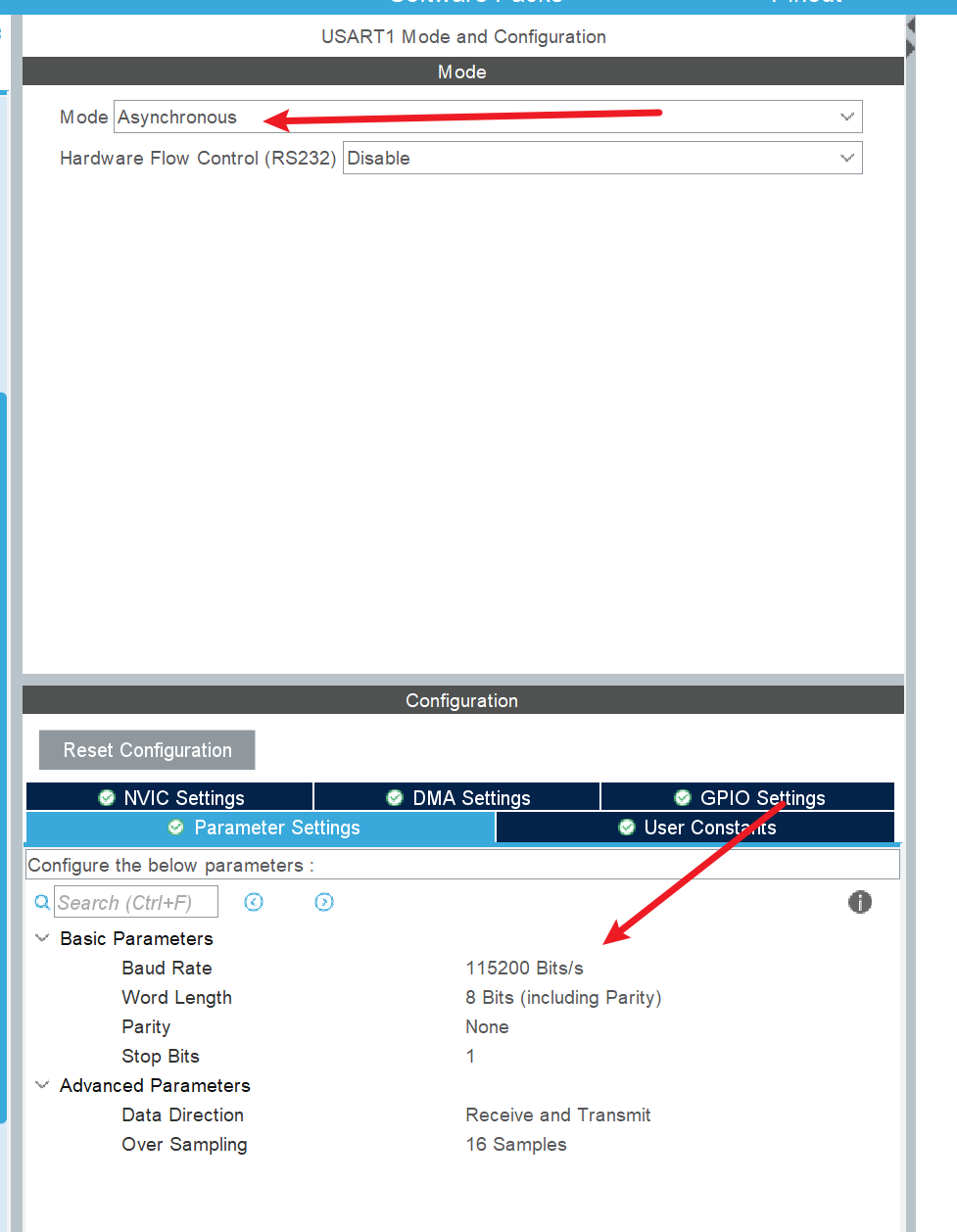Switch to the NVIC Settings tab
The height and width of the screenshot is (1232, 957).
pos(170,798)
